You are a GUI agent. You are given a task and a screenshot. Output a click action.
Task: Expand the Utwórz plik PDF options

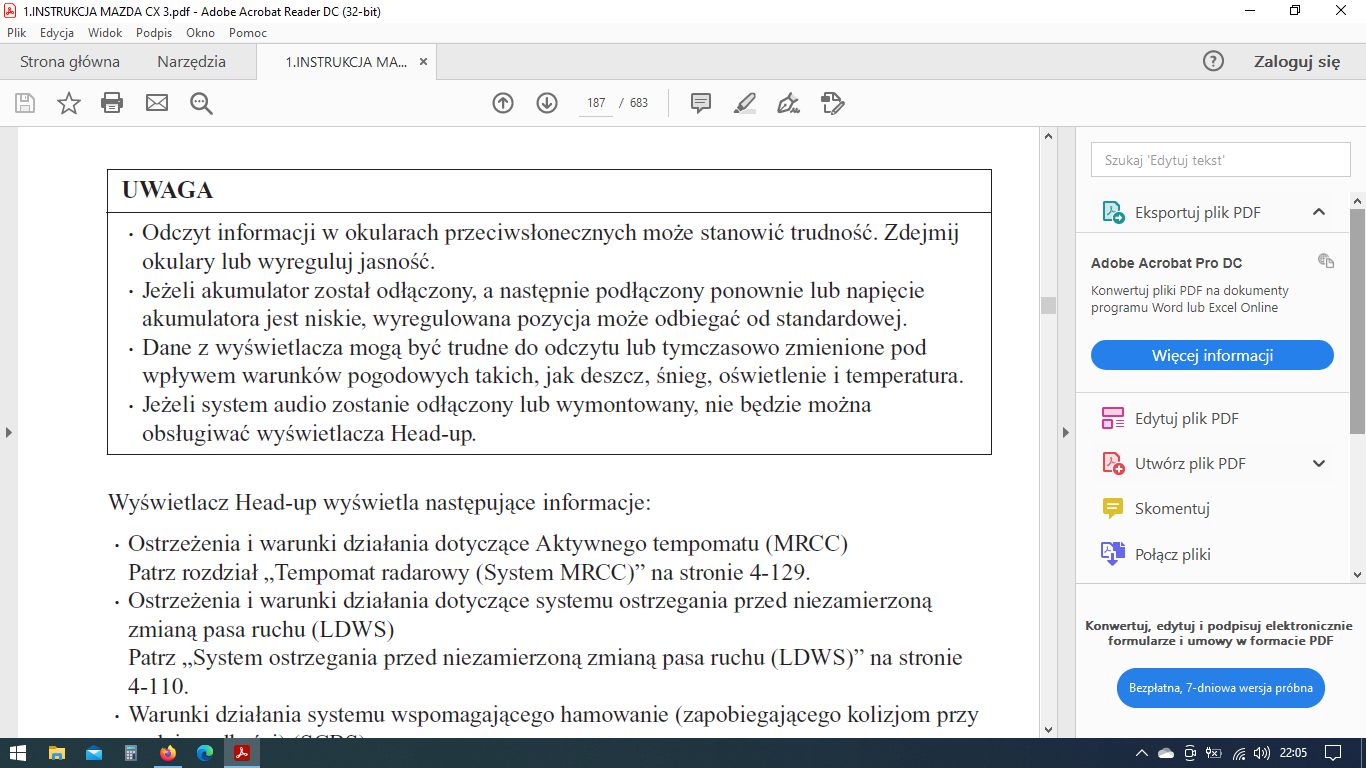point(1318,463)
